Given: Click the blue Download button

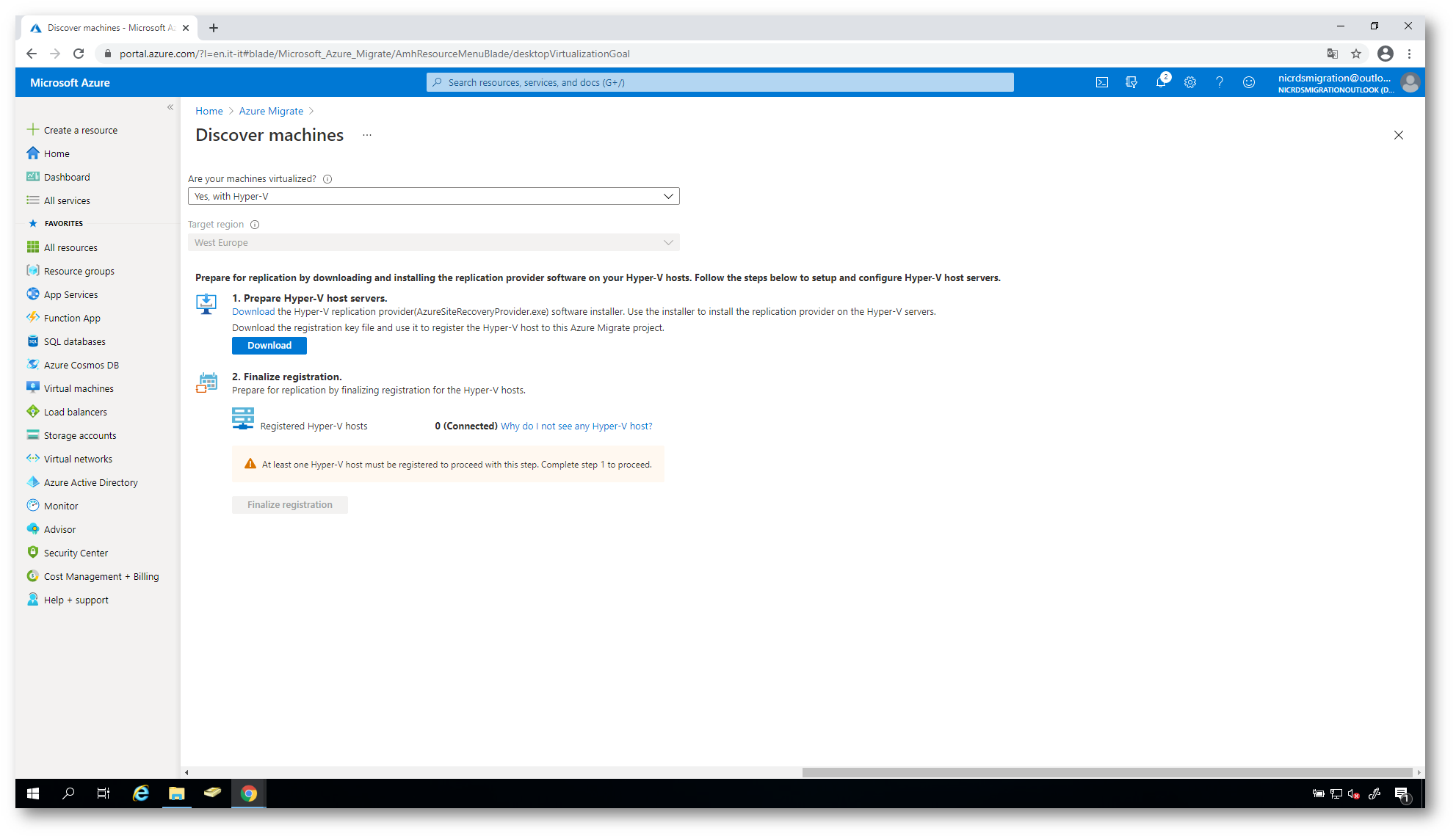Looking at the screenshot, I should (269, 346).
